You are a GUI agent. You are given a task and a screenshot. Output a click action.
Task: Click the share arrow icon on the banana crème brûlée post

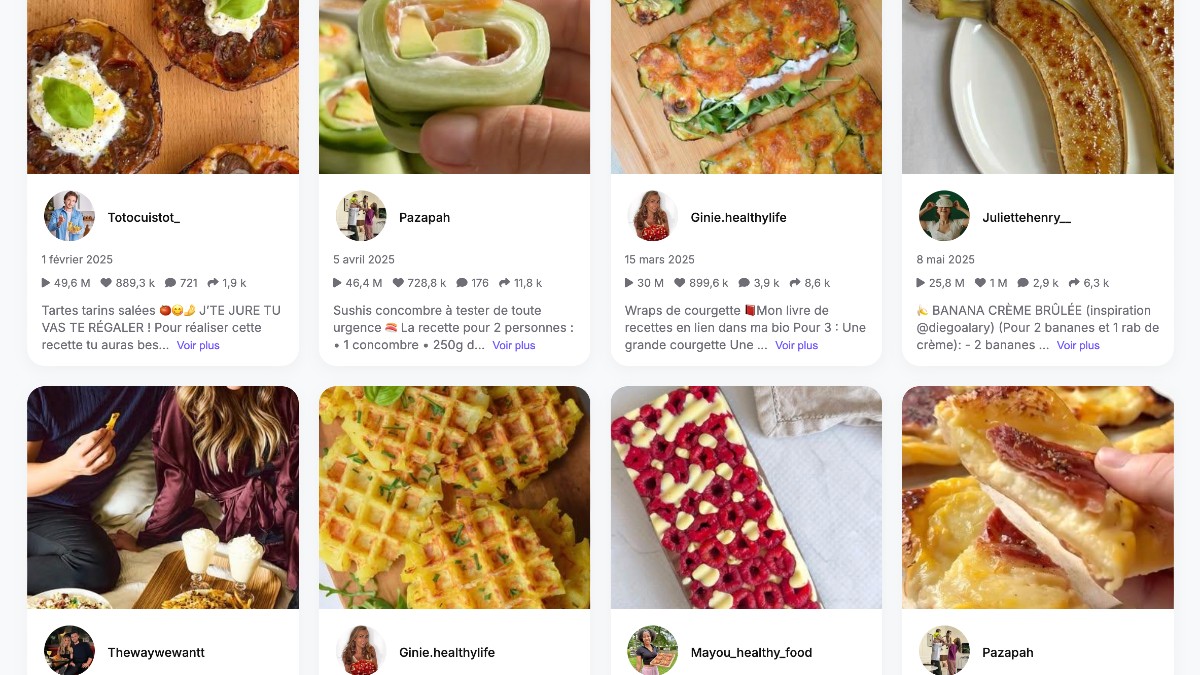(x=1075, y=282)
